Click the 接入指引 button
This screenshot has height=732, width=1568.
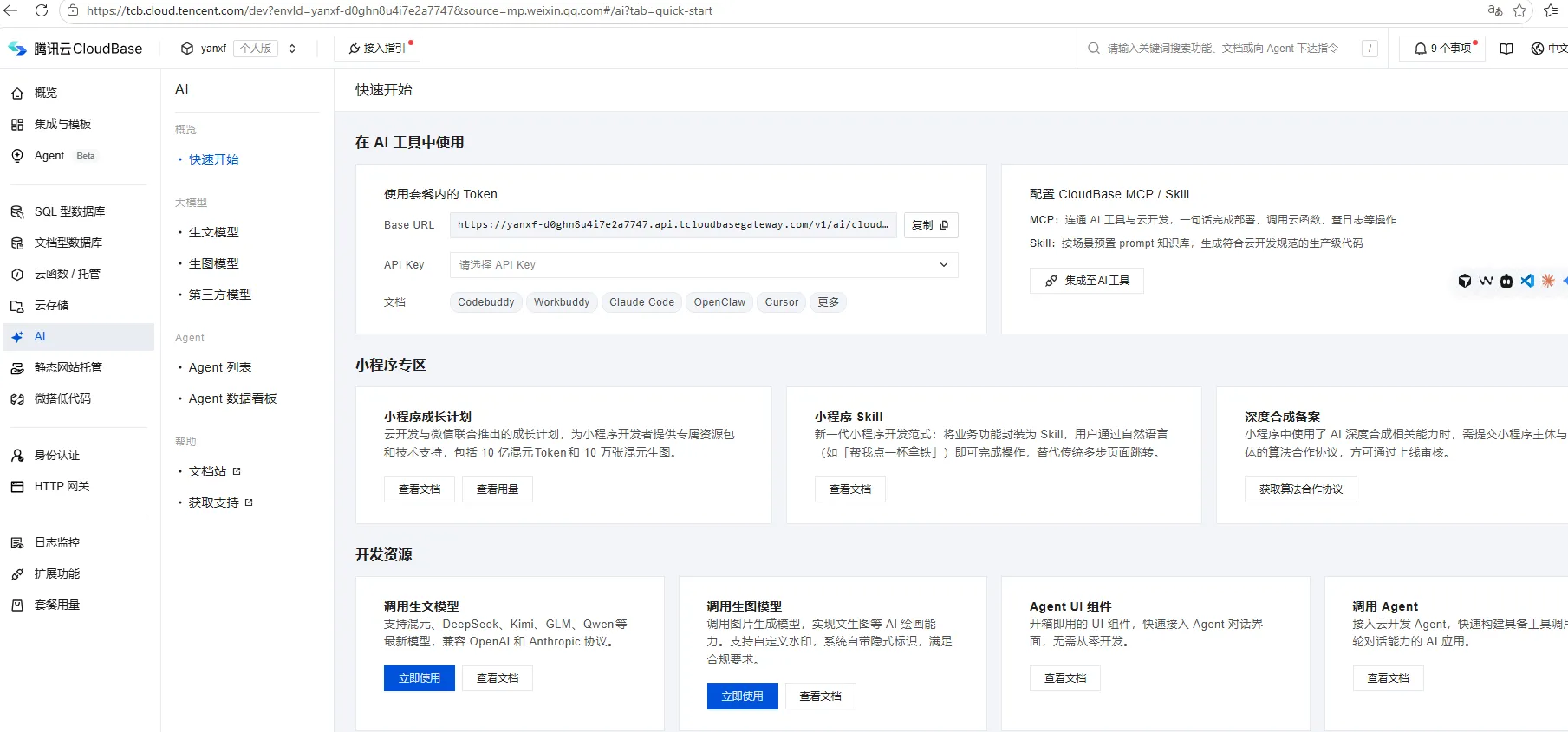click(x=377, y=49)
